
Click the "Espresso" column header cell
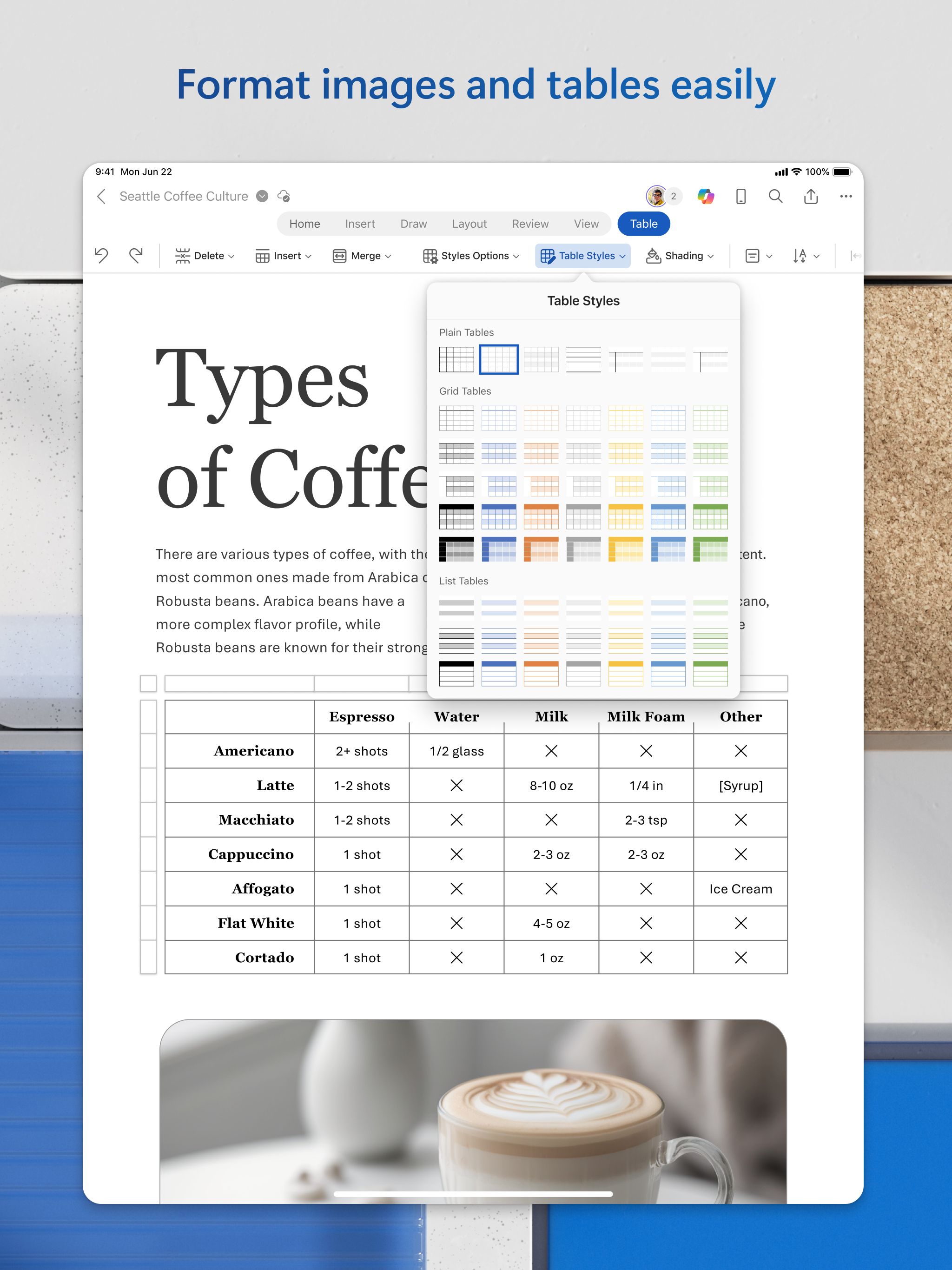click(x=362, y=716)
